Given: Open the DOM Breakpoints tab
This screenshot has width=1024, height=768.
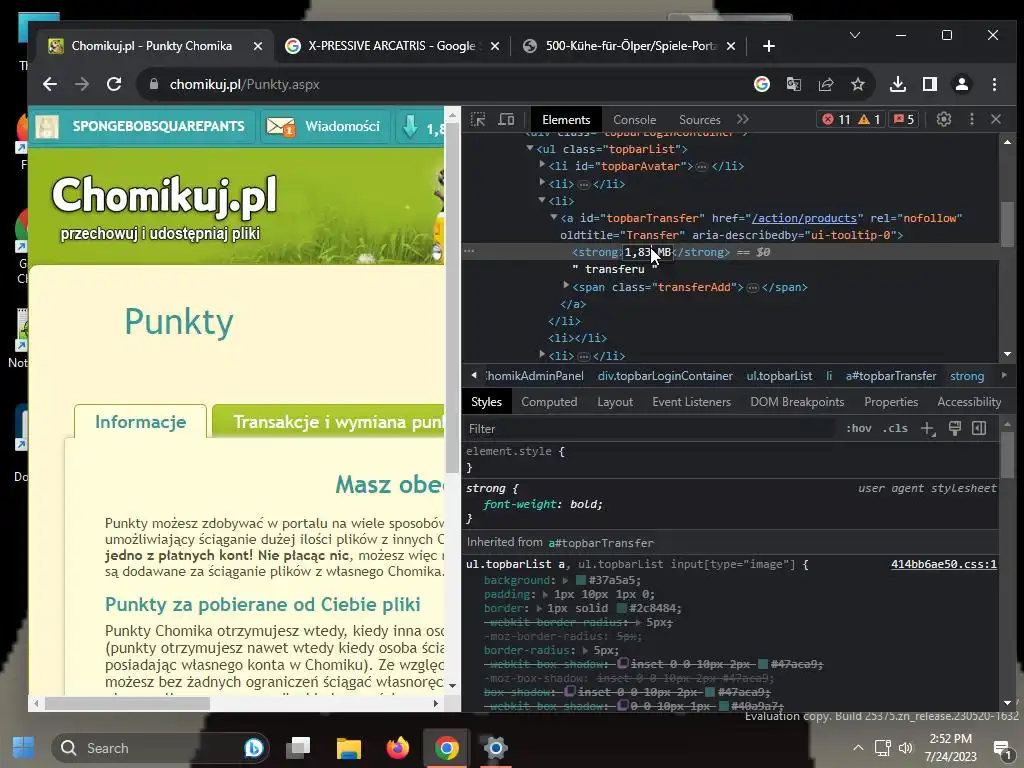Looking at the screenshot, I should click(x=797, y=402).
